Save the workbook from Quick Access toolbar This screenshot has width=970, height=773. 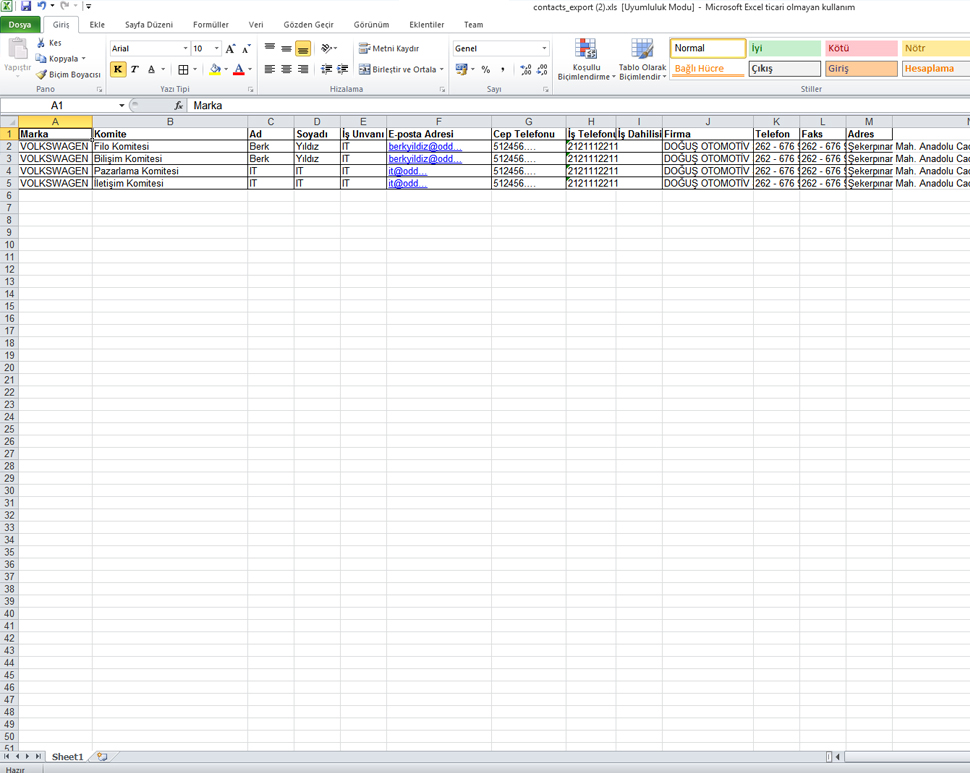(25, 6)
